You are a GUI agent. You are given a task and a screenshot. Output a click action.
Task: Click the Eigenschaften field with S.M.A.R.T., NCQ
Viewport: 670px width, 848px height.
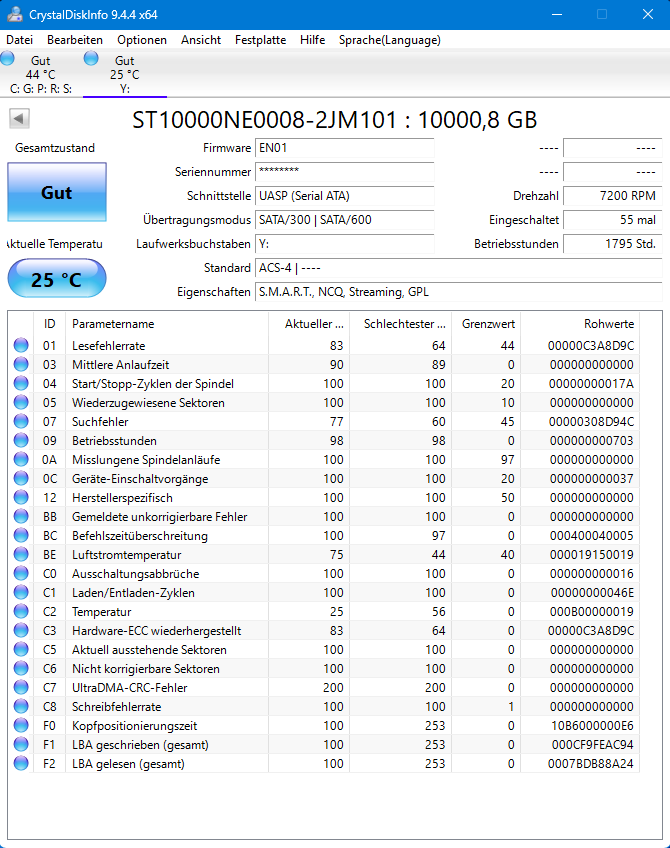tap(459, 292)
